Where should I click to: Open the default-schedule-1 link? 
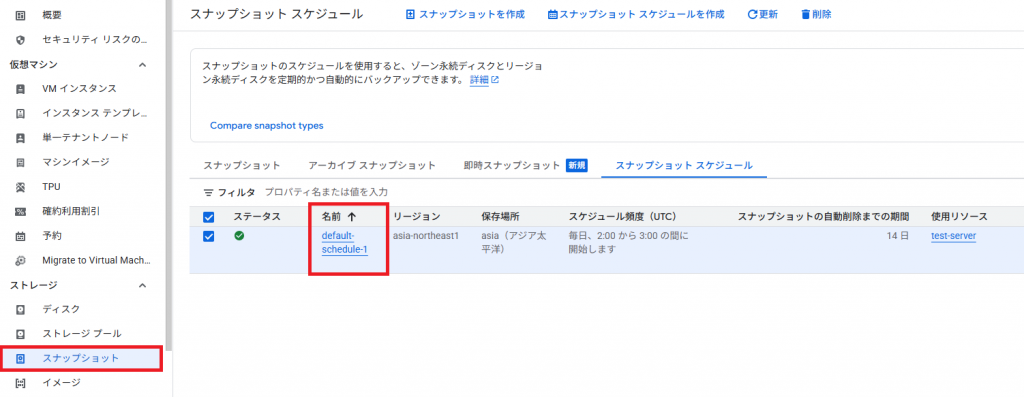coord(345,242)
